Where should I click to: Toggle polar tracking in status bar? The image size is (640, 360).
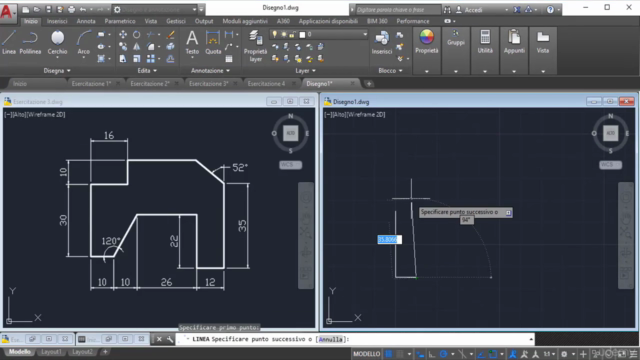[x=443, y=354]
